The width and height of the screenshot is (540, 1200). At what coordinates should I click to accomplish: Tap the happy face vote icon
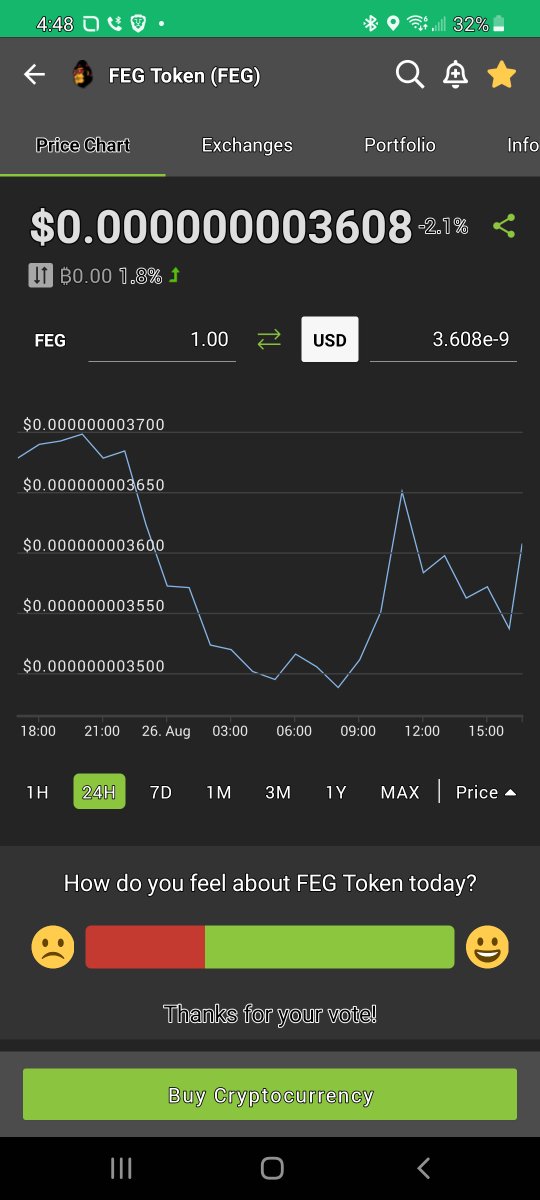(x=487, y=947)
